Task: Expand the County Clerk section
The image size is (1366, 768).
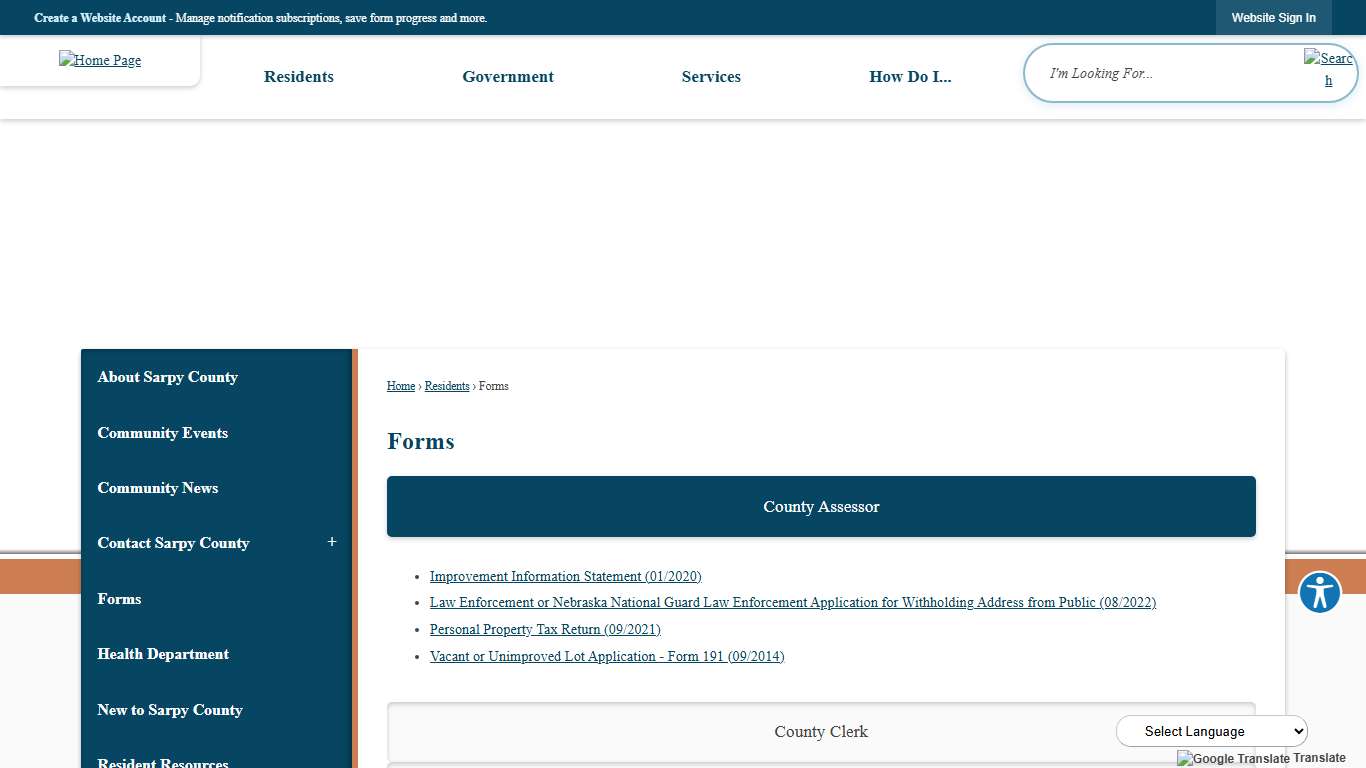Action: click(820, 732)
